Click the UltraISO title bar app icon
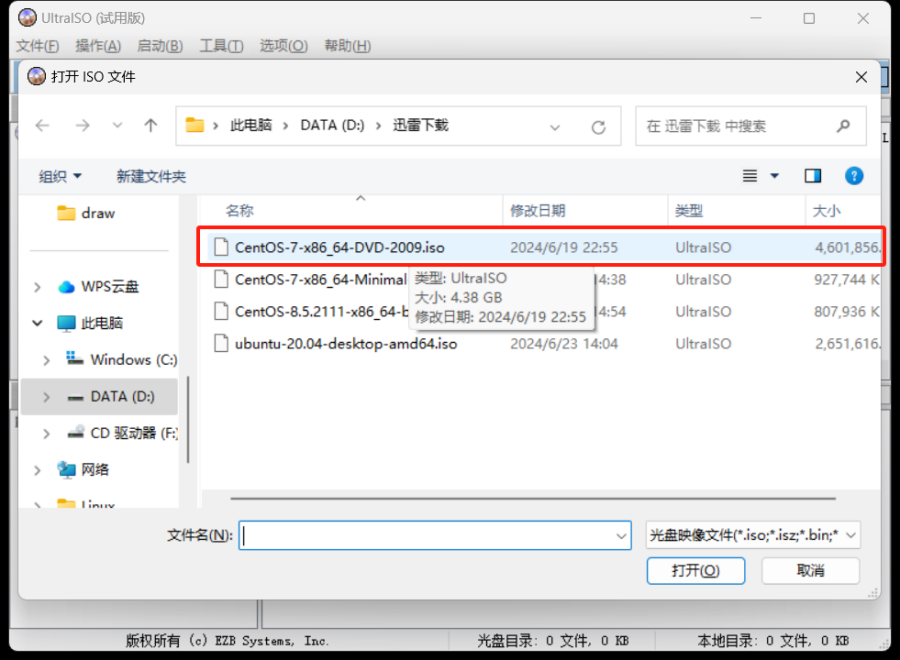 pyautogui.click(x=27, y=18)
